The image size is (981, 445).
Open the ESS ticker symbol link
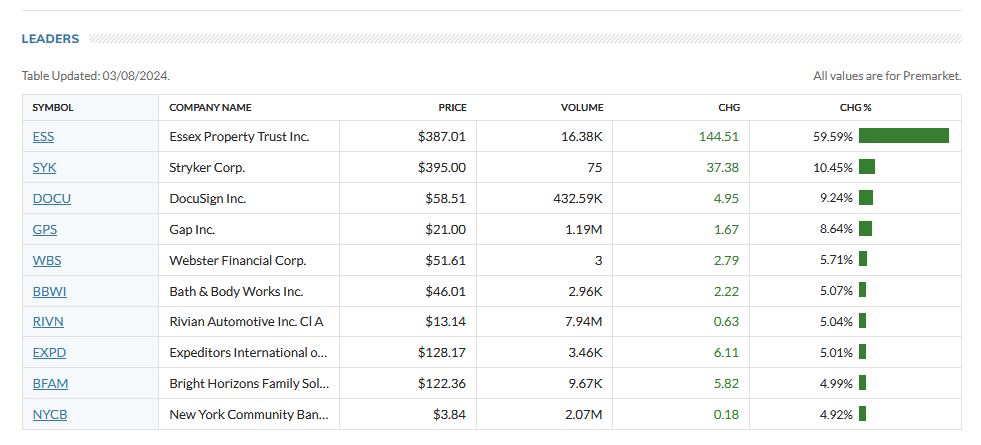click(x=43, y=136)
